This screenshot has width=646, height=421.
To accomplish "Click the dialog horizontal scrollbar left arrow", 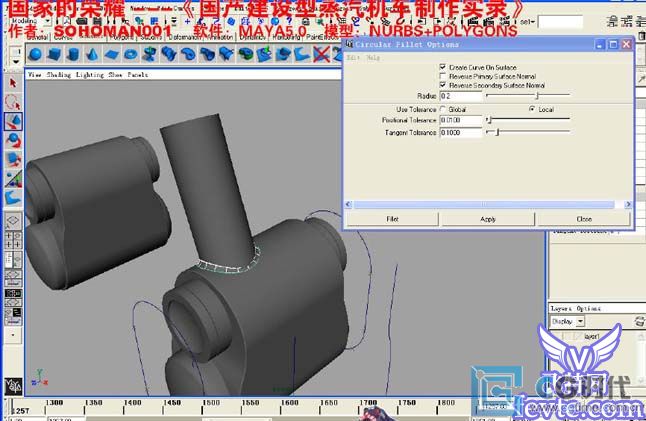I will tap(349, 204).
